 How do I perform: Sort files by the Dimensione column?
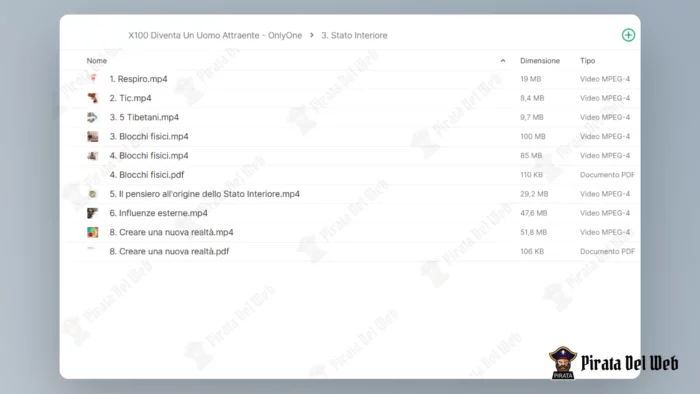(540, 61)
